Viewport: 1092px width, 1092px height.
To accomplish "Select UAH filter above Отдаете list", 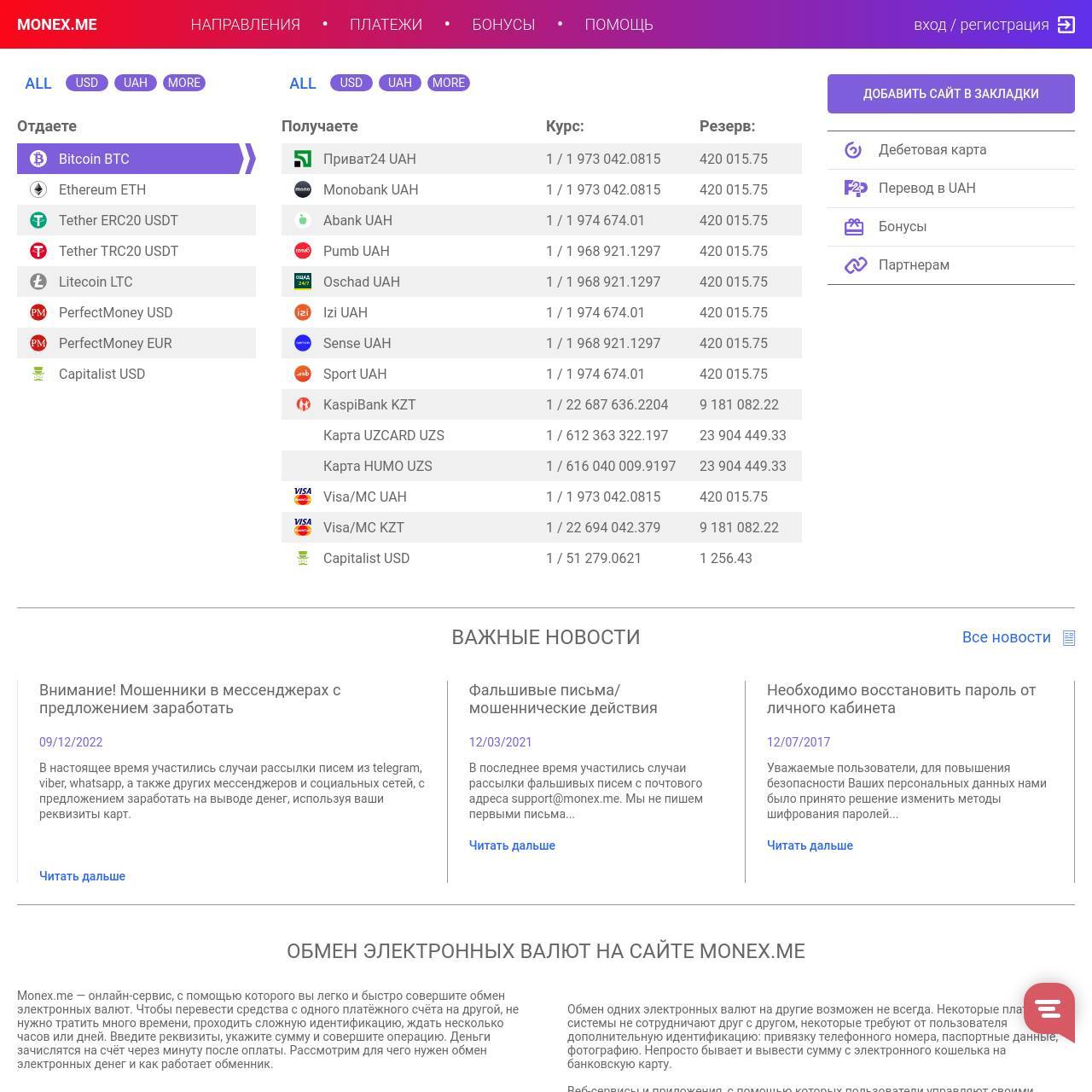I will click(136, 83).
